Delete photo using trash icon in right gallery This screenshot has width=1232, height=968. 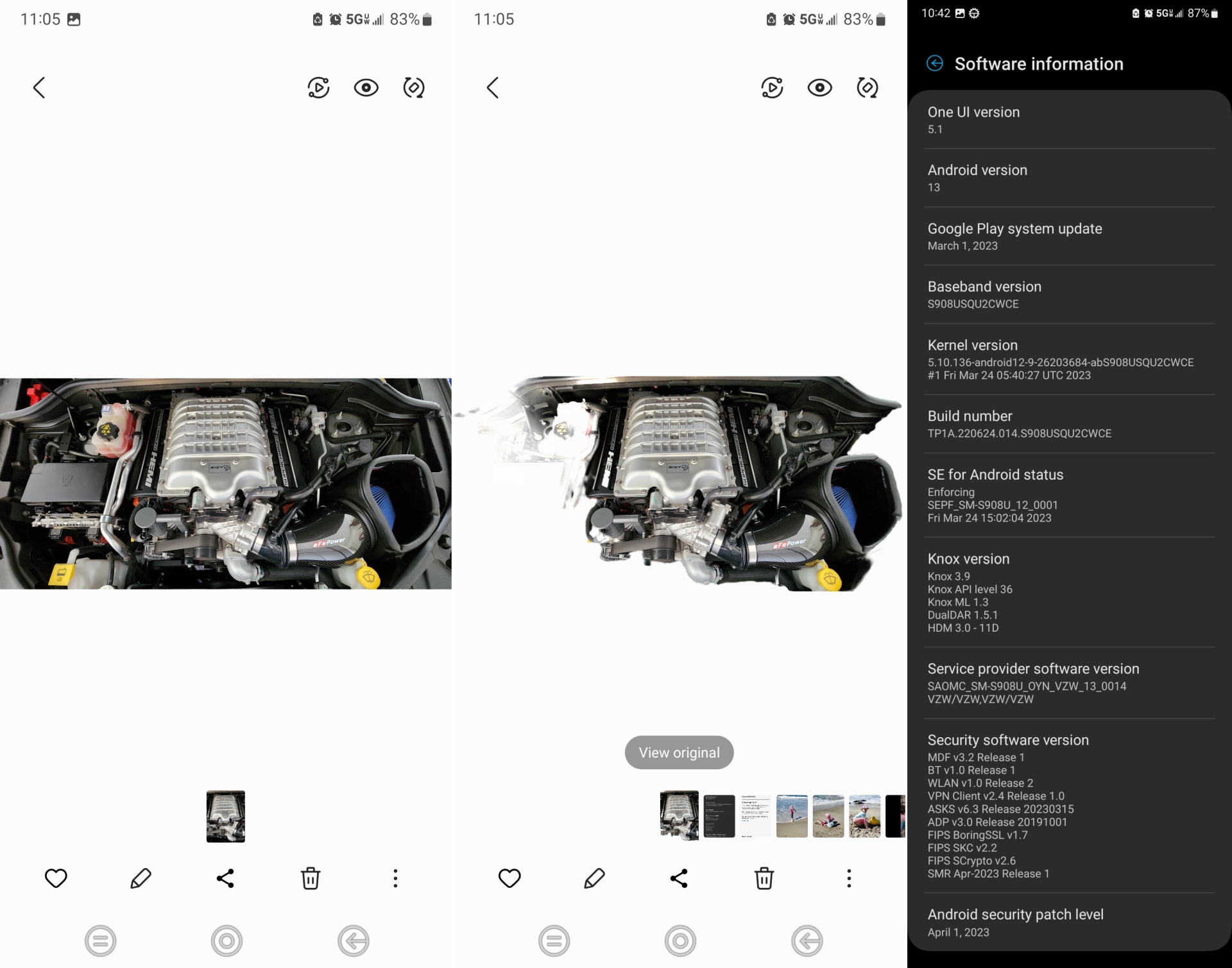pyautogui.click(x=764, y=878)
